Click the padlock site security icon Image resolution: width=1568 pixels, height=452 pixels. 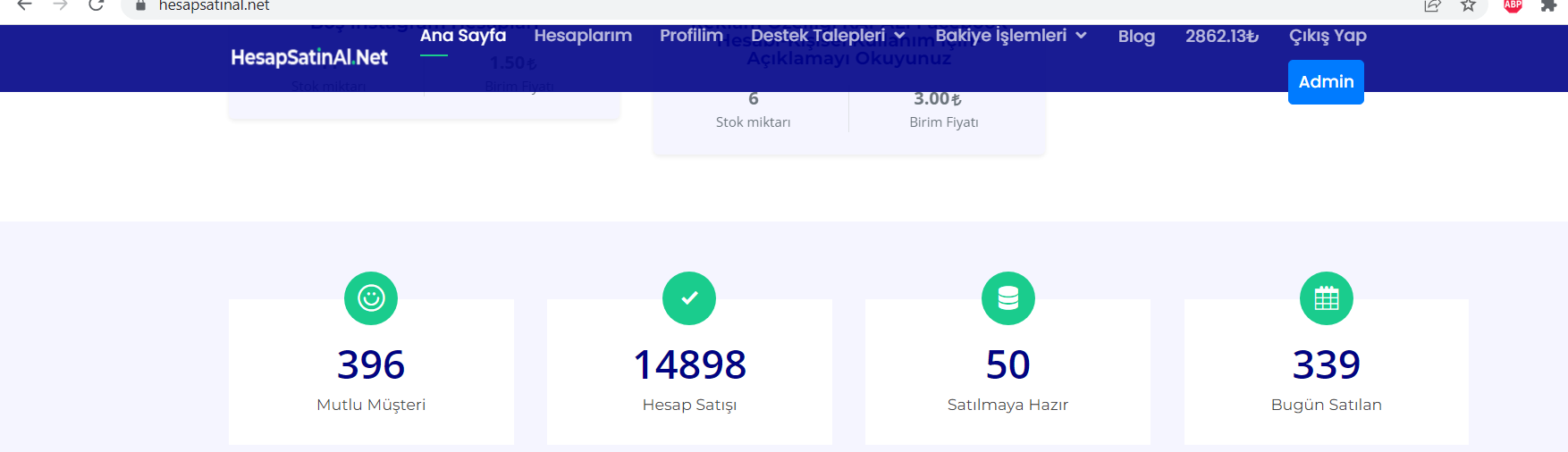[140, 5]
